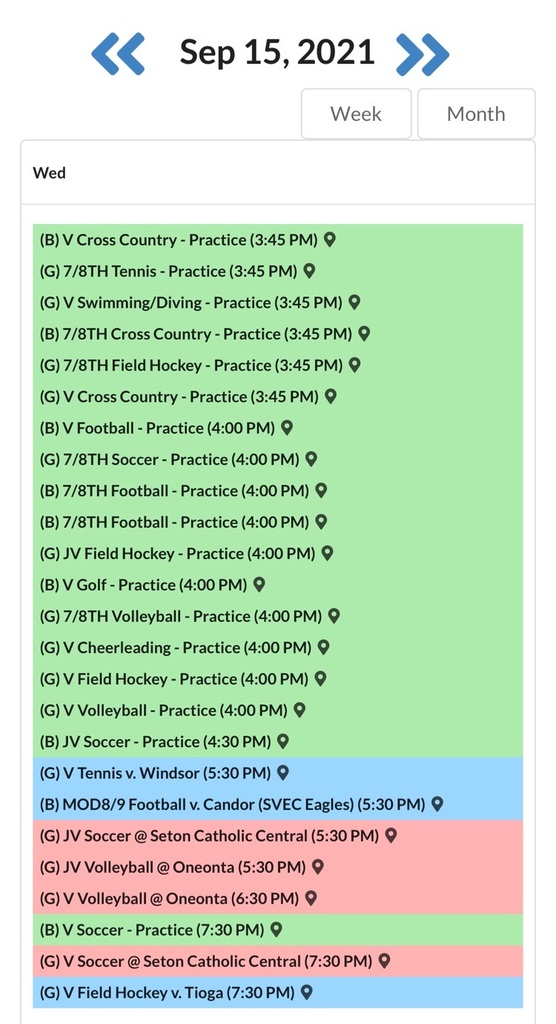Screen dimensions: 556x1024
Task: Open location pin for Field Hockey v. Tioga
Action: [x=306, y=991]
